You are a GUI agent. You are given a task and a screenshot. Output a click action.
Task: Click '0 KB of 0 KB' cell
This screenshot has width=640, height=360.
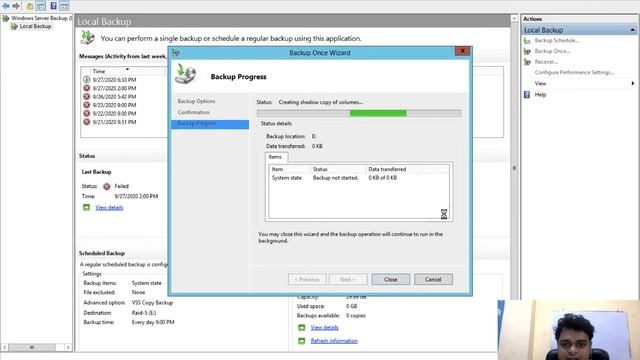(x=382, y=178)
